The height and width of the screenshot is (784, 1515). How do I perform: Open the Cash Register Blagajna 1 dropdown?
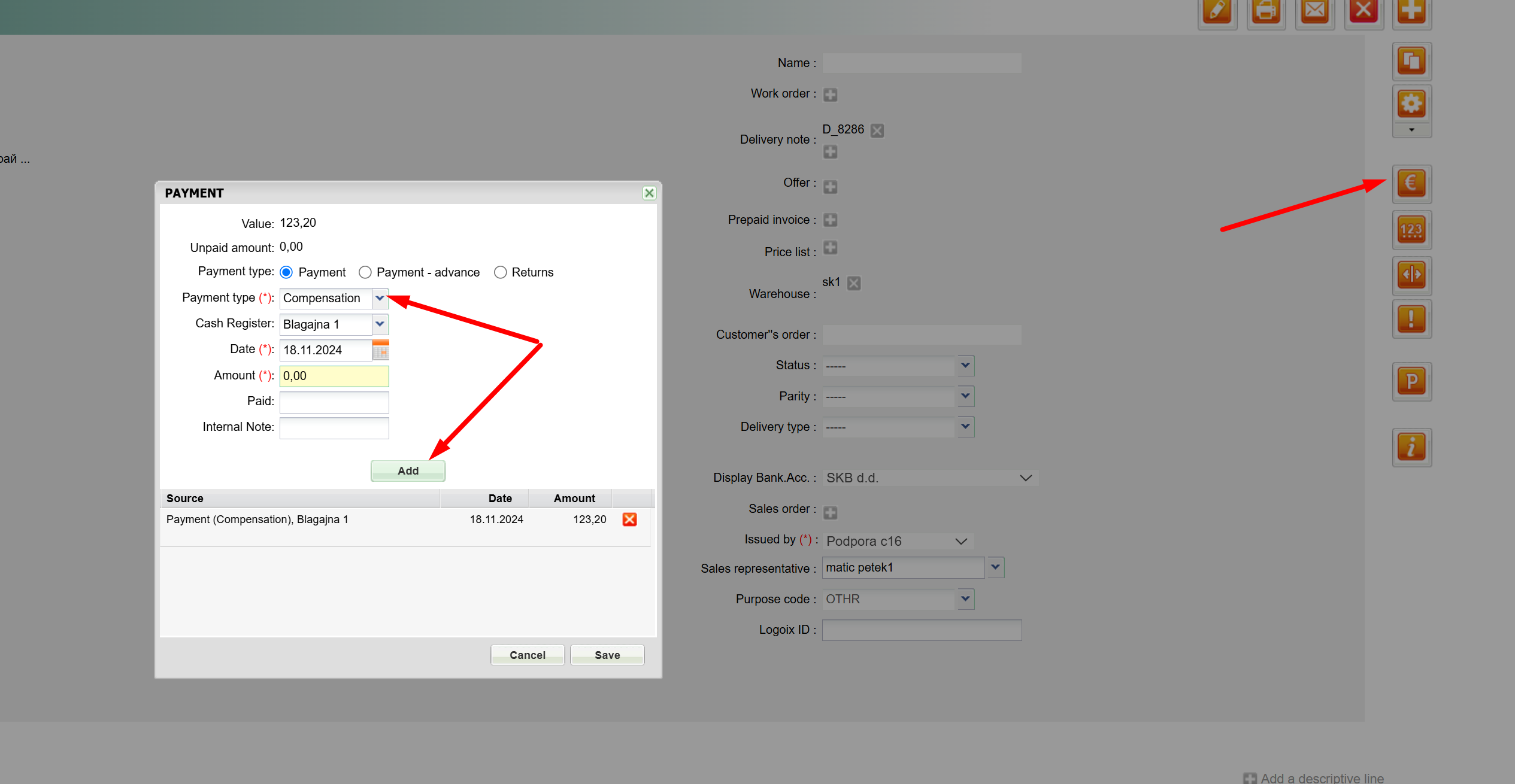[x=380, y=324]
